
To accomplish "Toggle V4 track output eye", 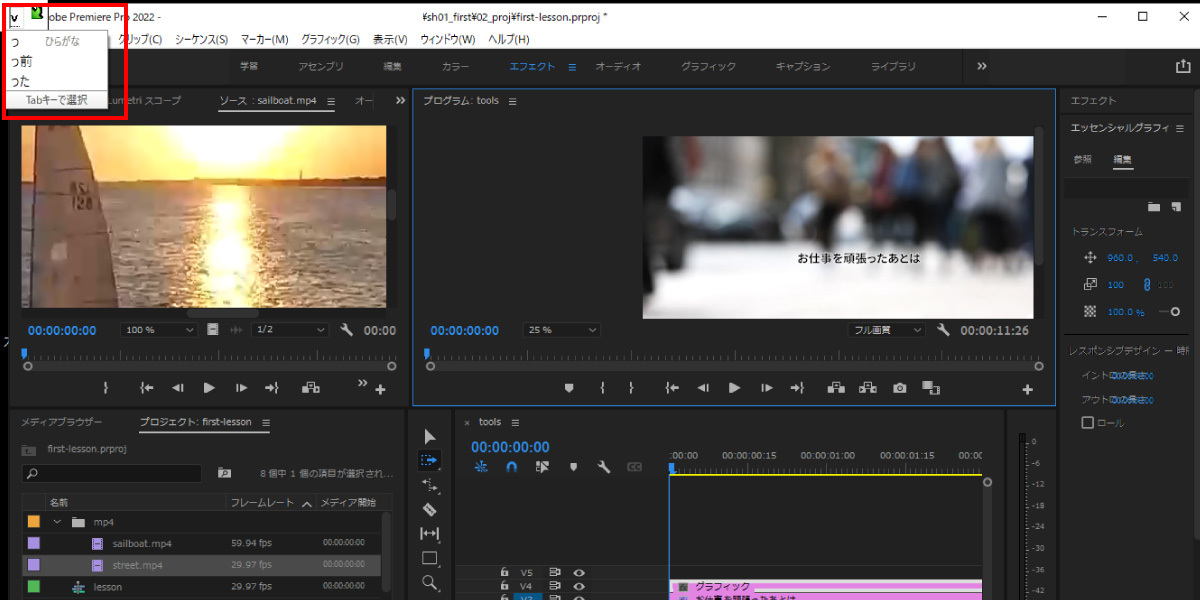I will (578, 587).
